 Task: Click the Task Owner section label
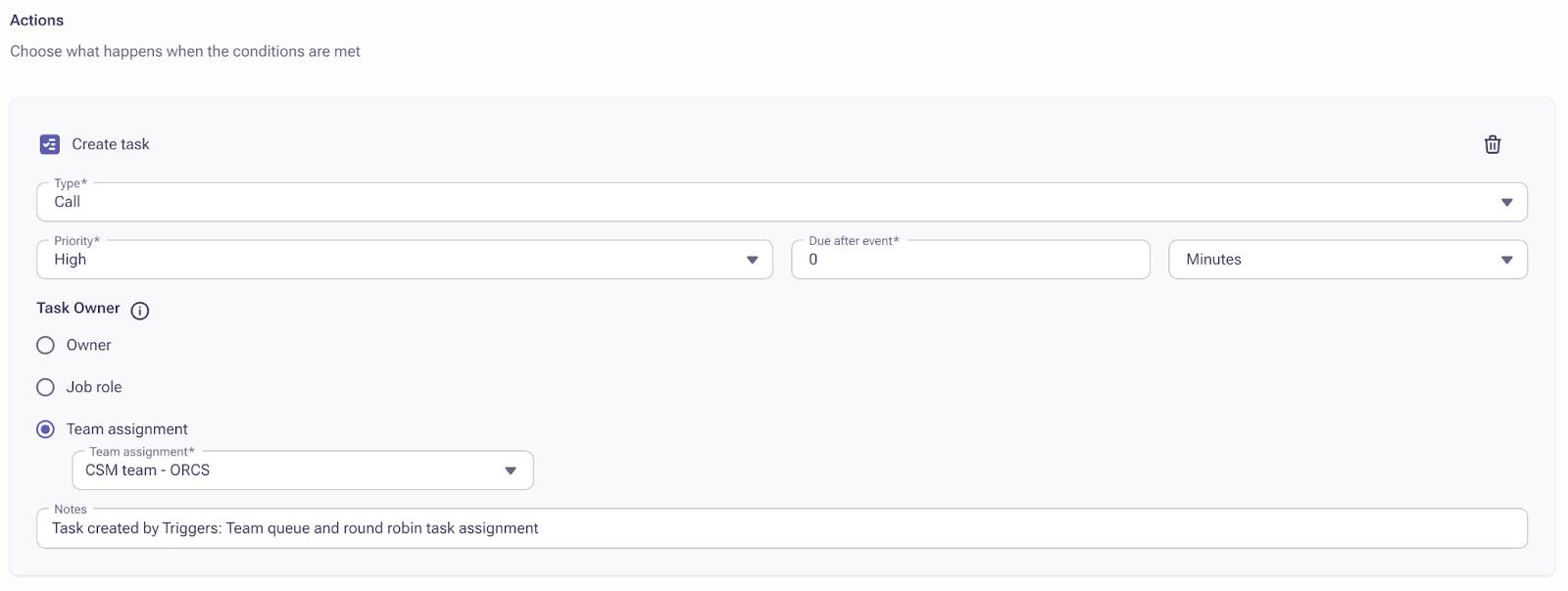point(77,308)
